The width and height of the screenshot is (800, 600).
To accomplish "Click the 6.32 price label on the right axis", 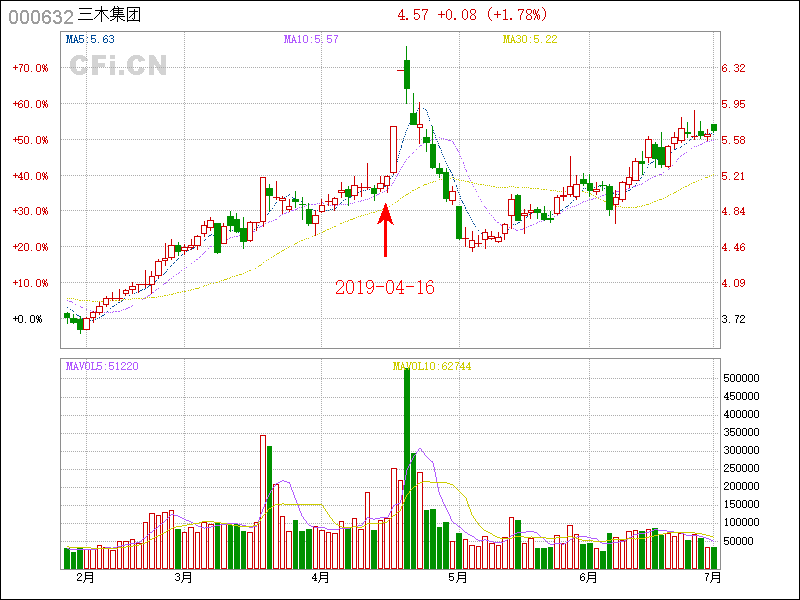I will tap(734, 68).
